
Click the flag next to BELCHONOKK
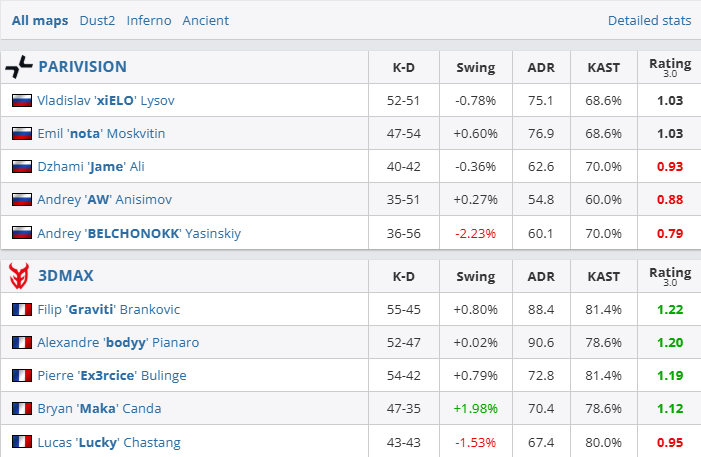(x=21, y=234)
